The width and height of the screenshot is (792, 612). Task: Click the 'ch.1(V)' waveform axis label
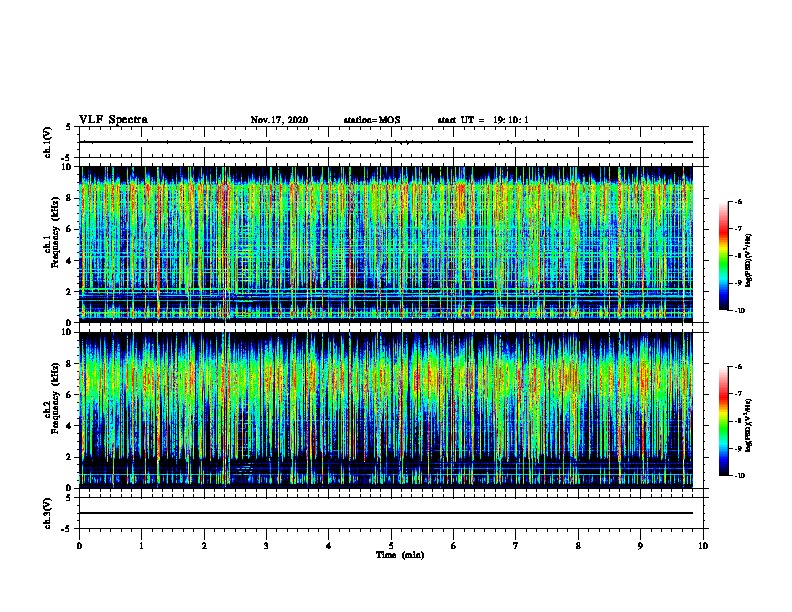coord(48,142)
